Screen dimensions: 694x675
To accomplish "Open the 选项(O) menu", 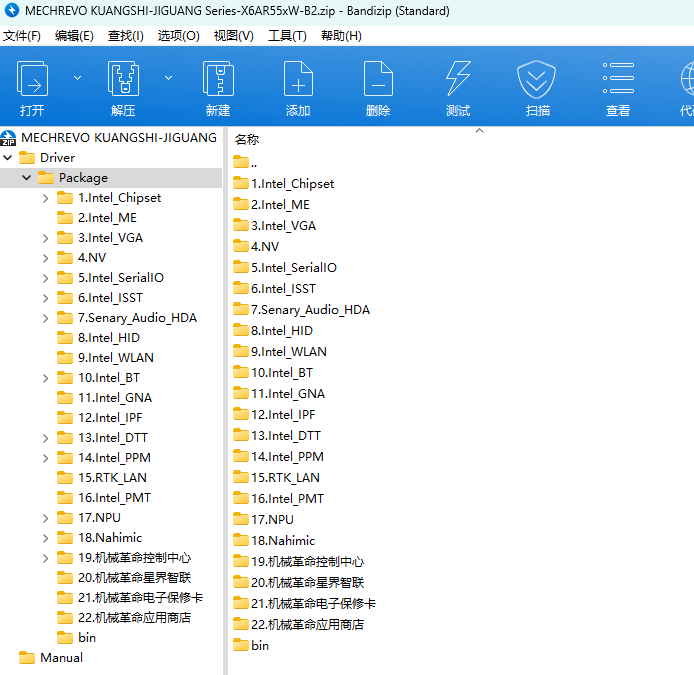I will (x=178, y=36).
